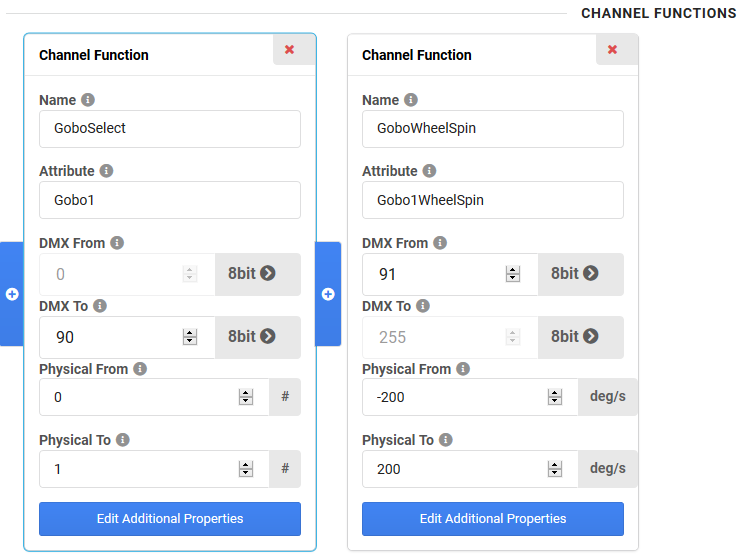Step the GoboWheelSpin DMX From value 91
Viewport: 741px width, 559px height.
click(x=513, y=274)
